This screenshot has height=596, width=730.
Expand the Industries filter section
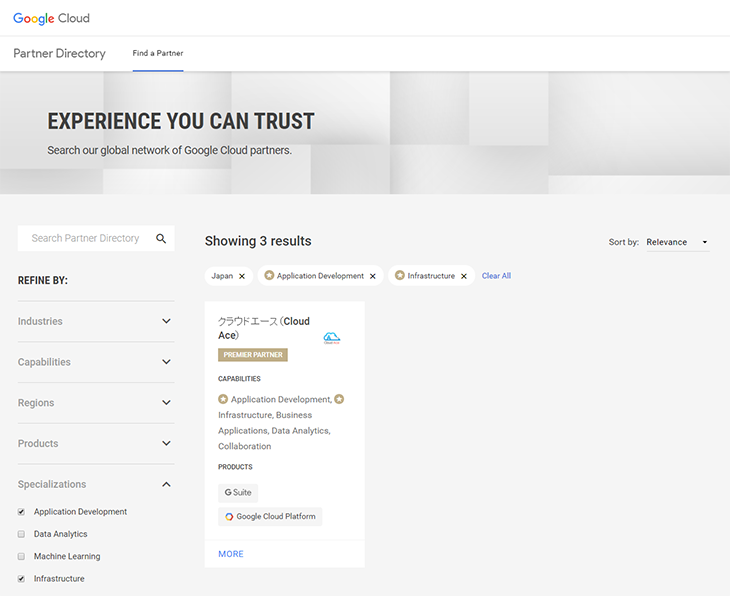[96, 321]
